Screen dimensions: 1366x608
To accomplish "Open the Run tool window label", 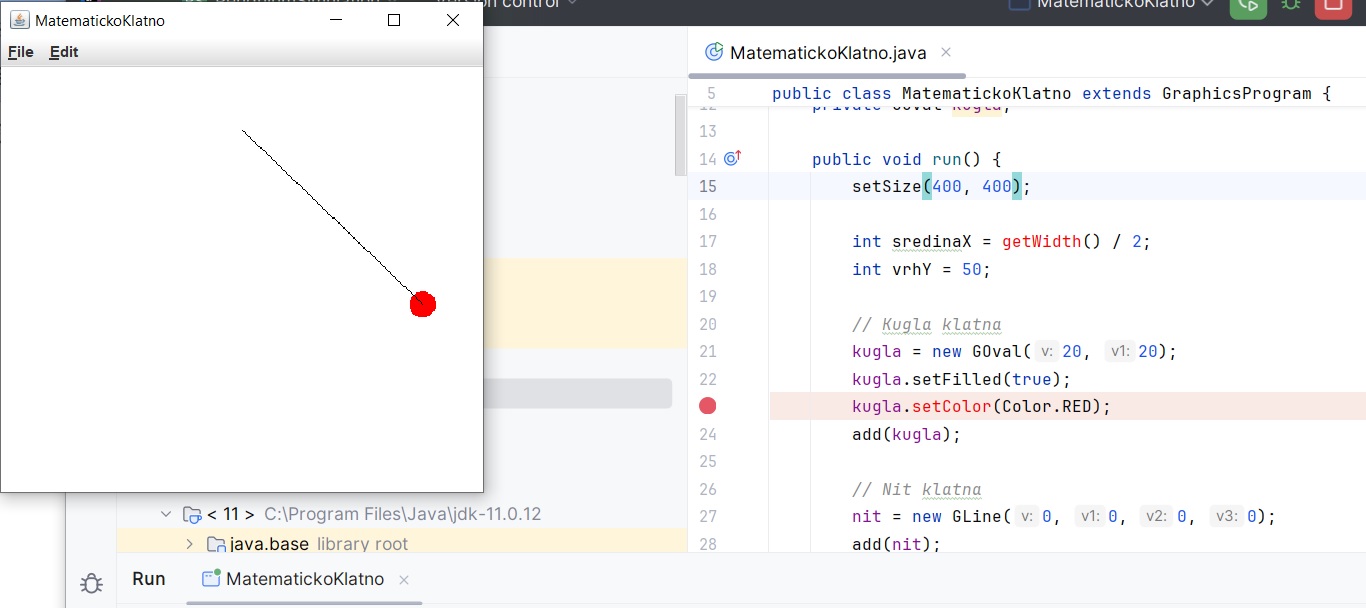I will click(149, 579).
